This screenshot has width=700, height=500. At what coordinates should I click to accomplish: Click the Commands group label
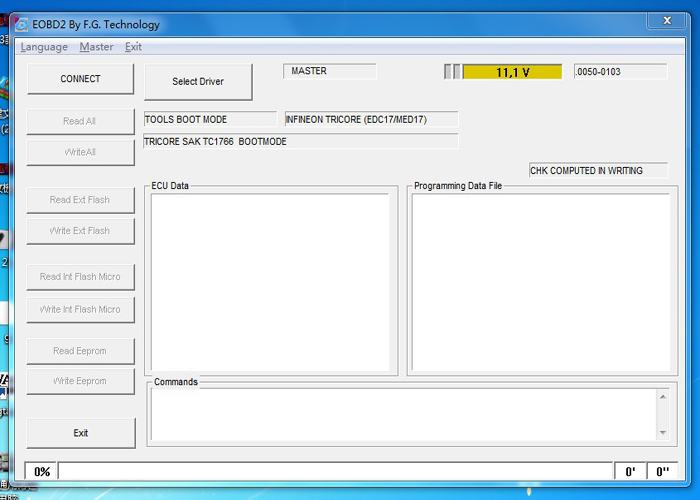point(175,382)
